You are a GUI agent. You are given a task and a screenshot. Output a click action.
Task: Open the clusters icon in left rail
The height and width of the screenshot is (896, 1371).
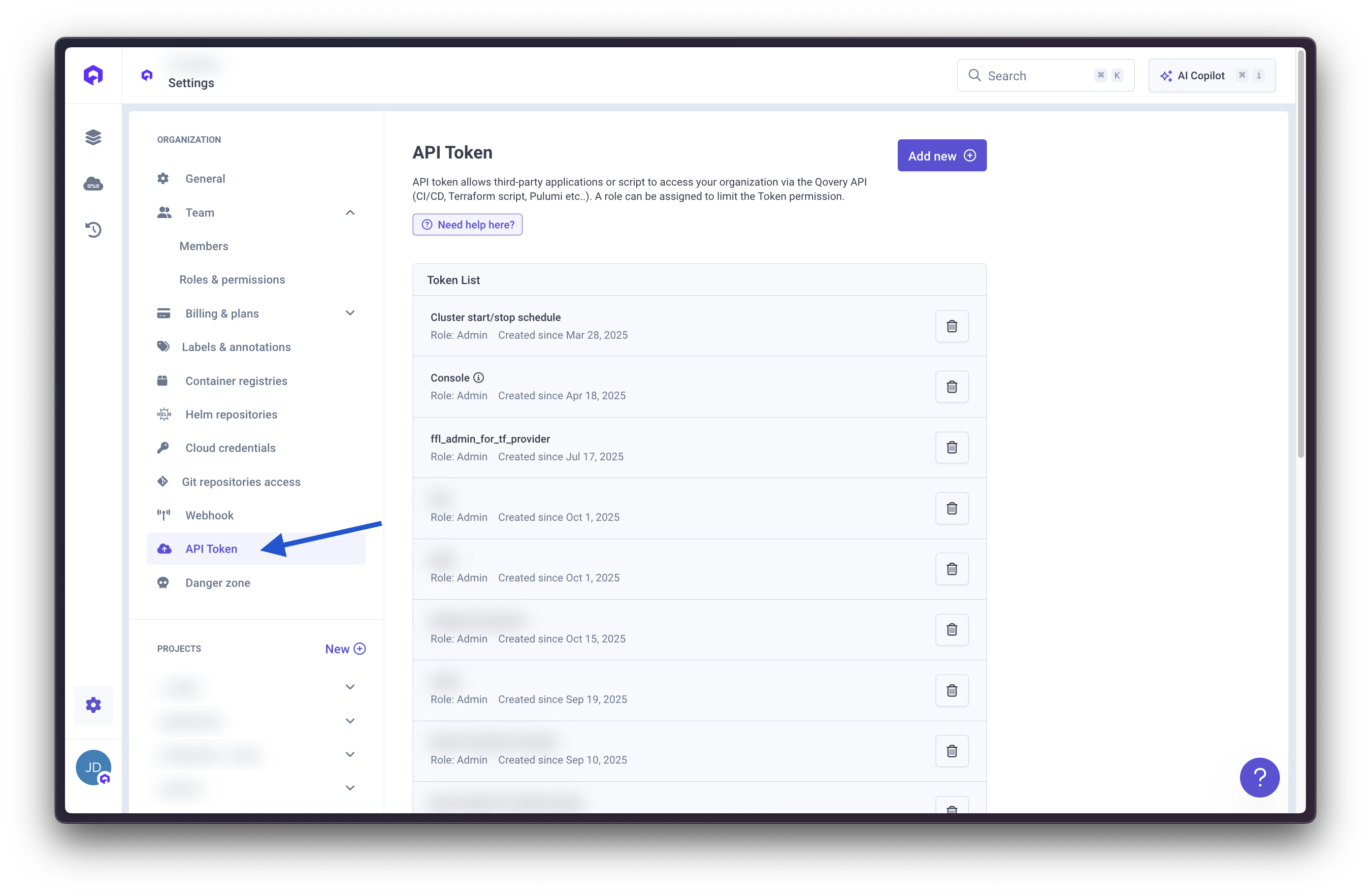click(93, 183)
